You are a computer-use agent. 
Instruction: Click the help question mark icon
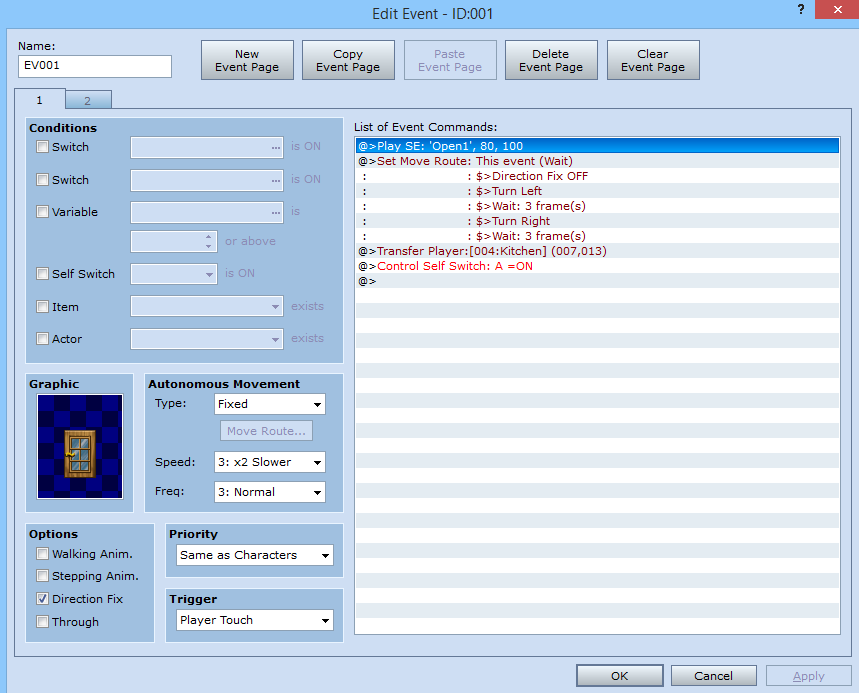pos(801,9)
